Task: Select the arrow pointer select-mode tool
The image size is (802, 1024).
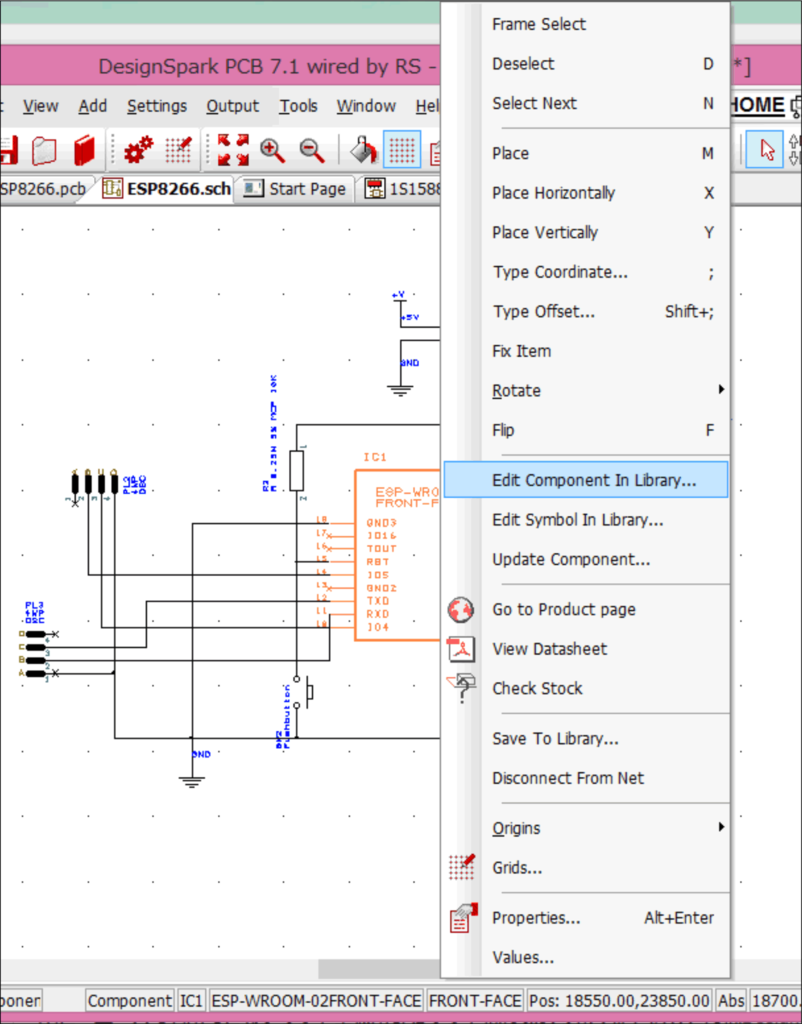Action: [766, 150]
